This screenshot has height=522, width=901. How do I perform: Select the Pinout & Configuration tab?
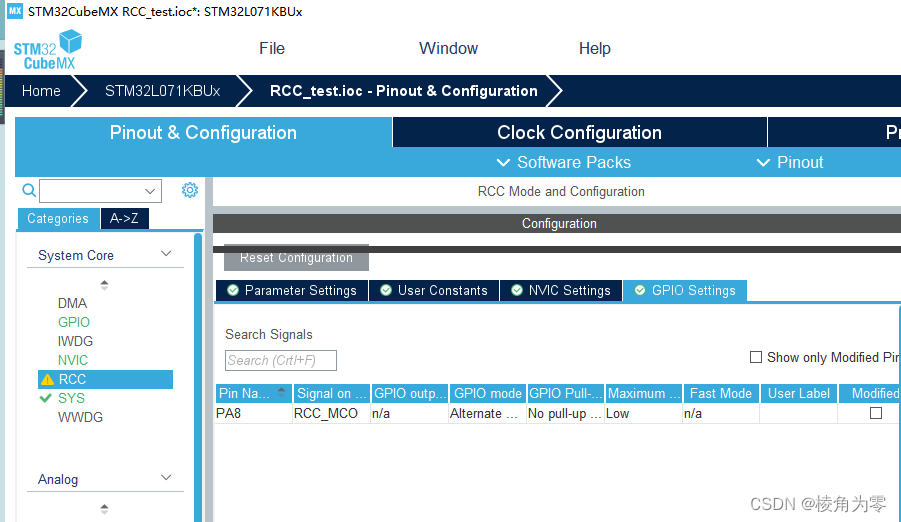[x=203, y=132]
